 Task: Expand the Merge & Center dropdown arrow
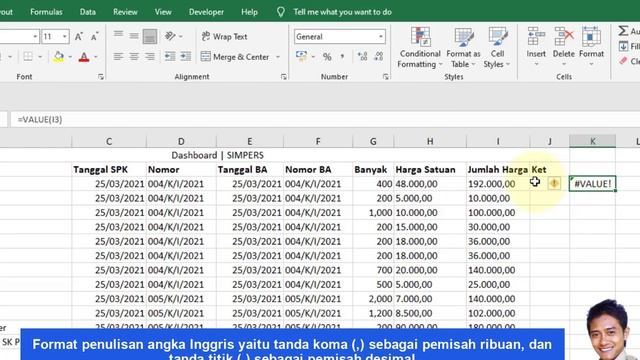(x=278, y=57)
